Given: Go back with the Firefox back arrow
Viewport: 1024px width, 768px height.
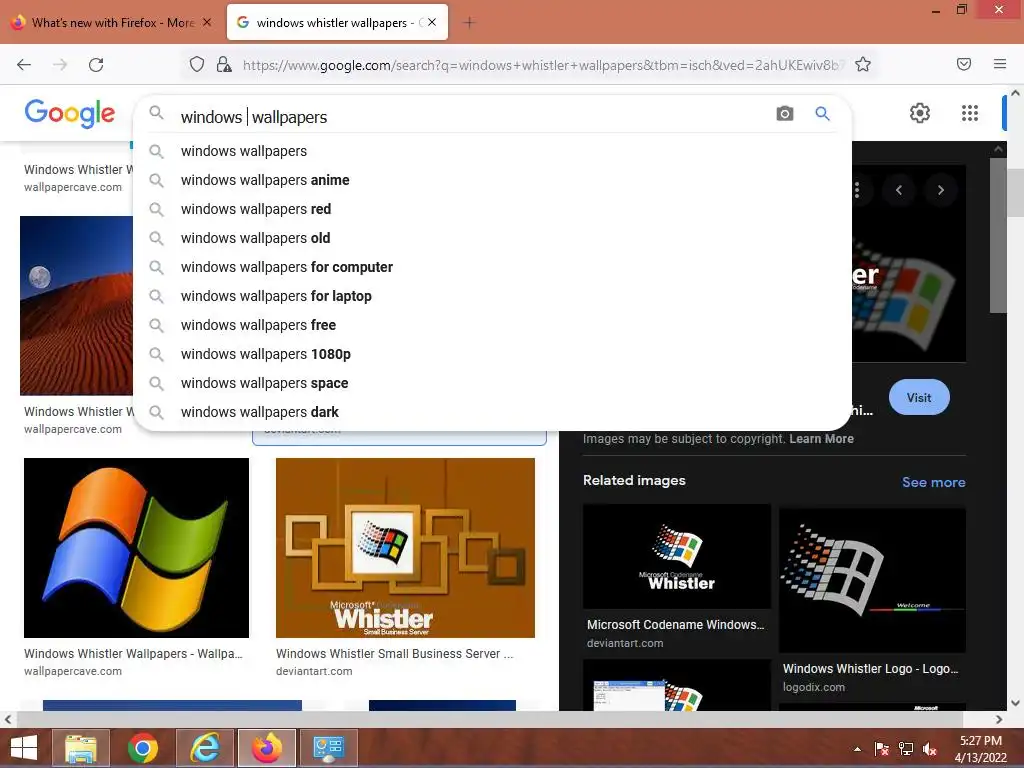Looking at the screenshot, I should point(24,64).
